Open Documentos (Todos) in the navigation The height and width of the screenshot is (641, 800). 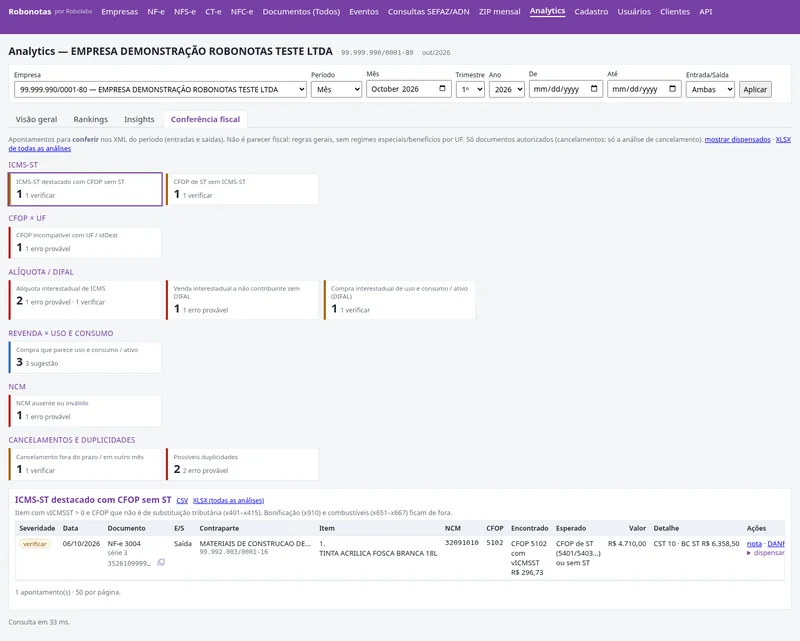coord(301,12)
